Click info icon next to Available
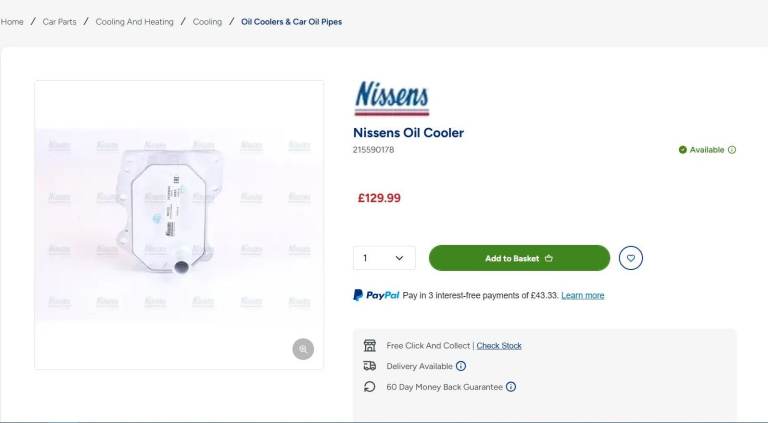This screenshot has width=768, height=423. tap(732, 150)
